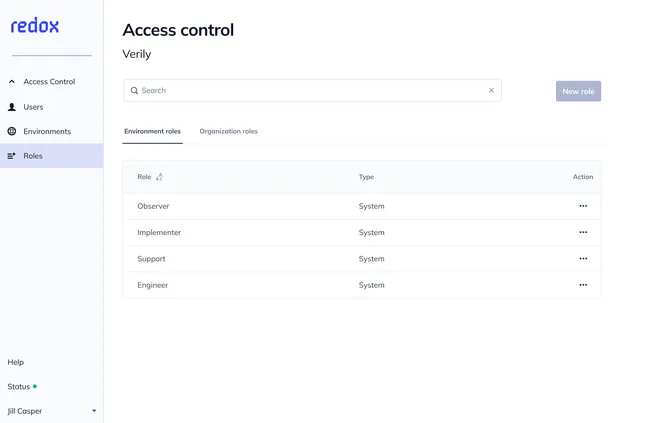Open action menu for Observer role
645x423 pixels.
[x=583, y=206]
